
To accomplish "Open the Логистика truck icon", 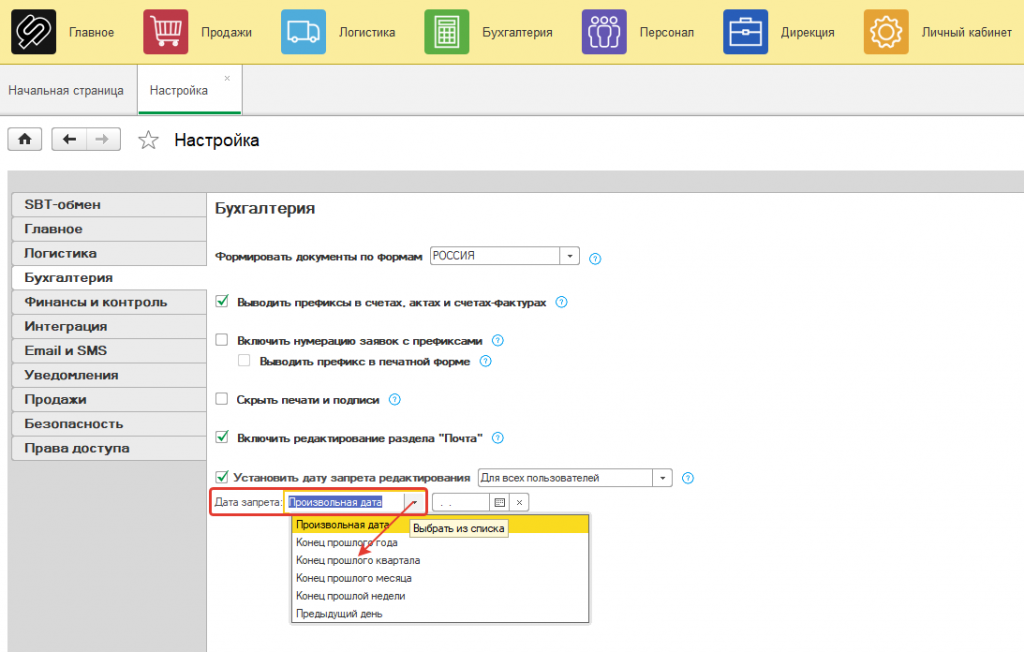I will (x=304, y=32).
